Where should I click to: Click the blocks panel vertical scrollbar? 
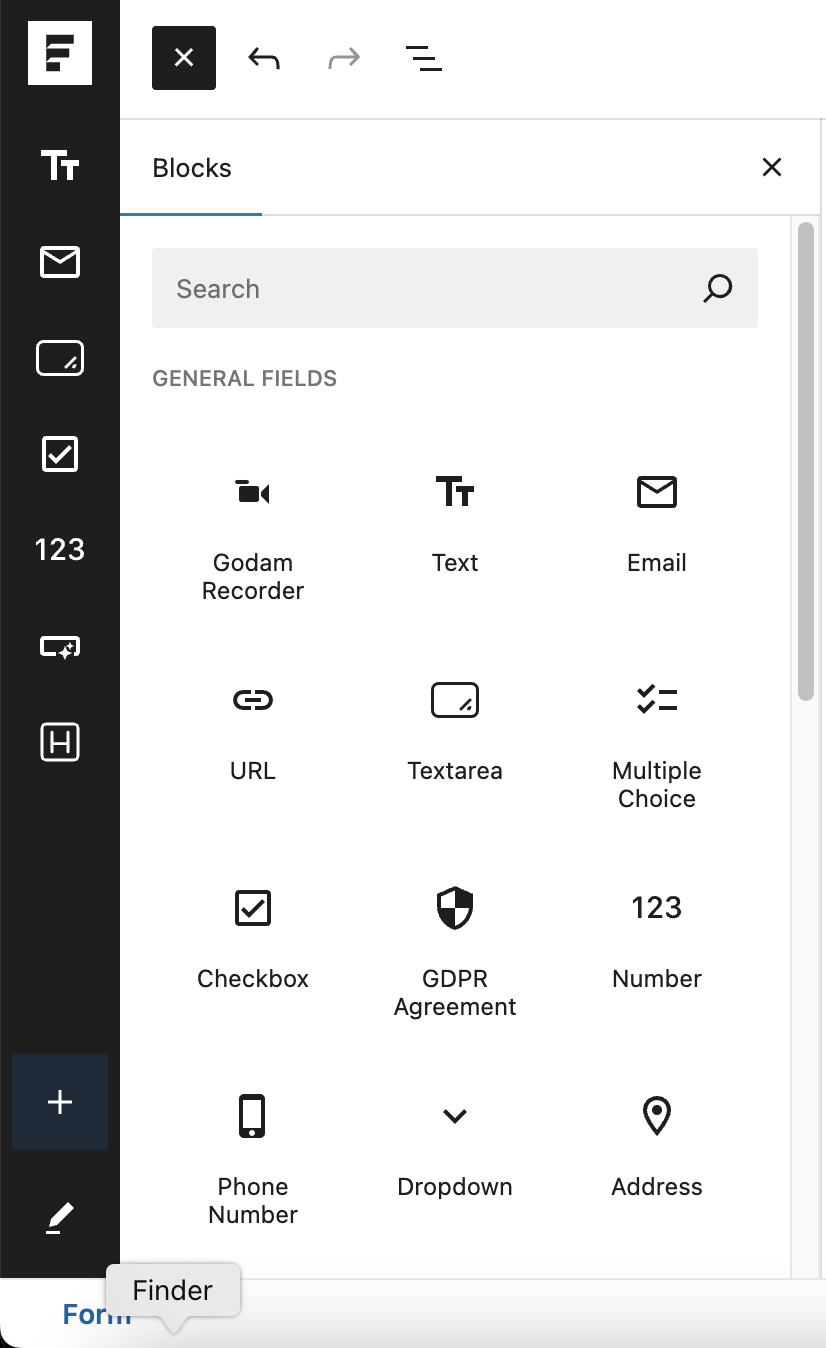pos(806,460)
